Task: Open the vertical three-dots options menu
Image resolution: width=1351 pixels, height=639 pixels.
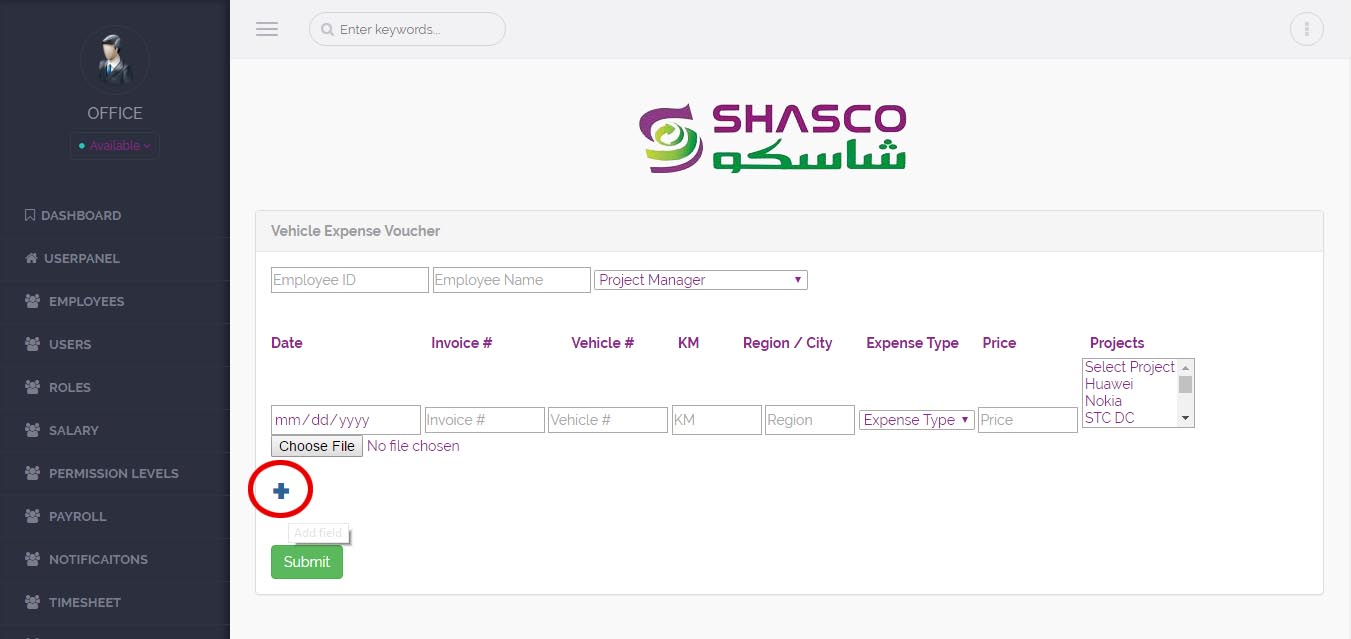Action: click(x=1306, y=29)
